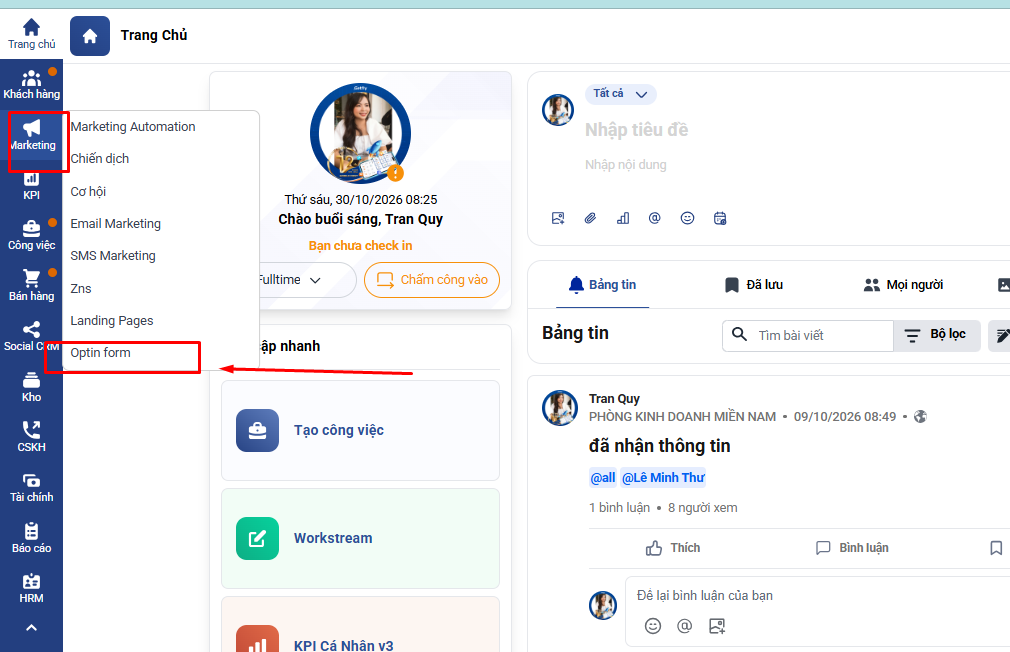Open the HRM module

31,589
